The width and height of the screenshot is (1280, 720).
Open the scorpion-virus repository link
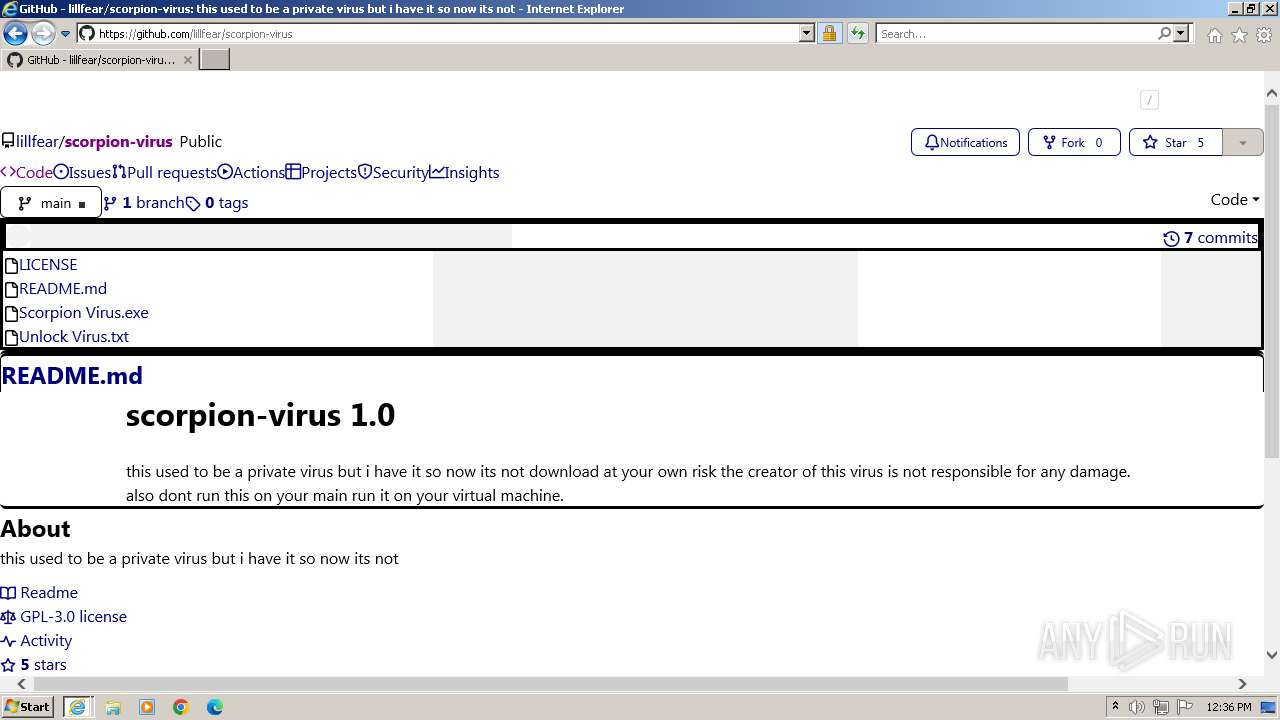point(118,141)
